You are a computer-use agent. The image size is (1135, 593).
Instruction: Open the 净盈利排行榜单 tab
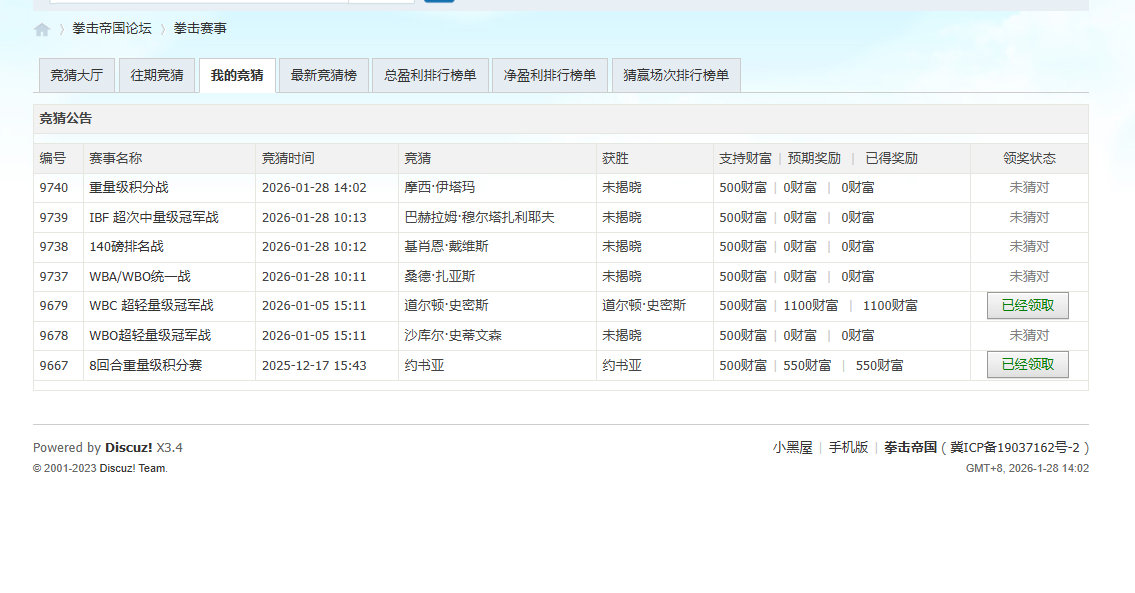point(549,75)
